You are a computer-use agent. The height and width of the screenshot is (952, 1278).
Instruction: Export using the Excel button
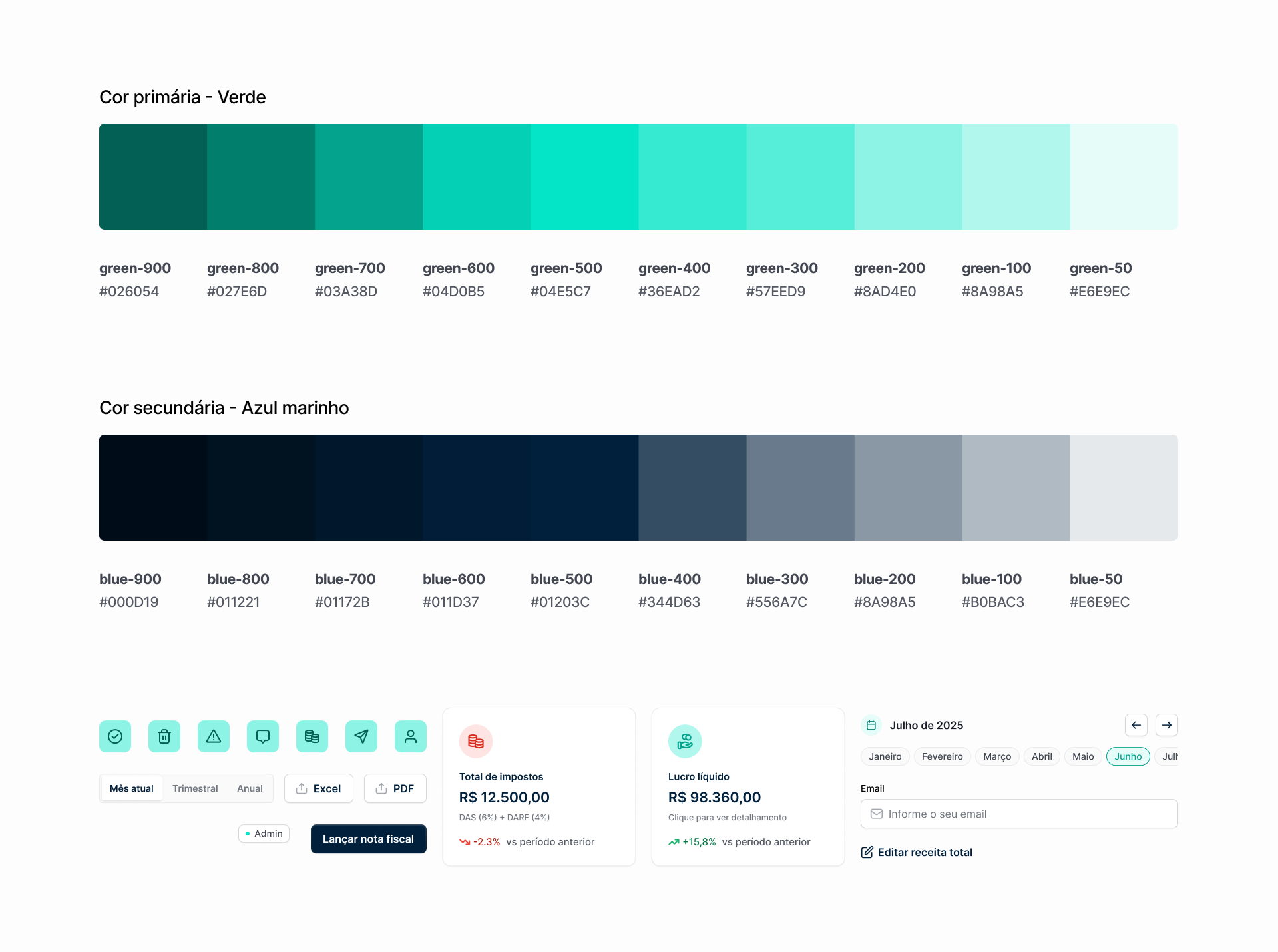(318, 788)
